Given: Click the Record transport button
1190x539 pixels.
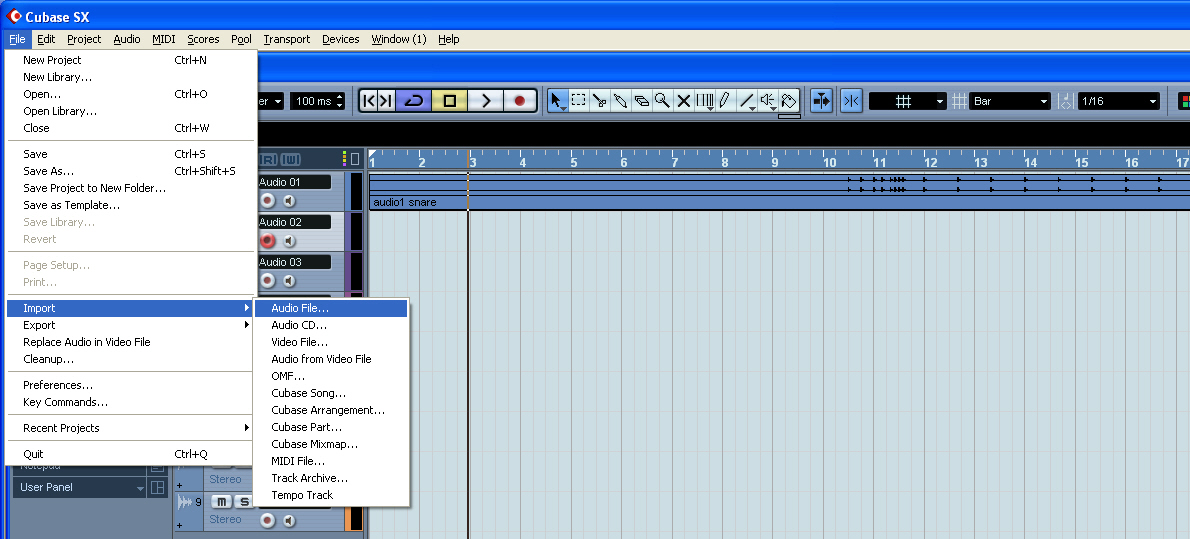Looking at the screenshot, I should tap(520, 101).
